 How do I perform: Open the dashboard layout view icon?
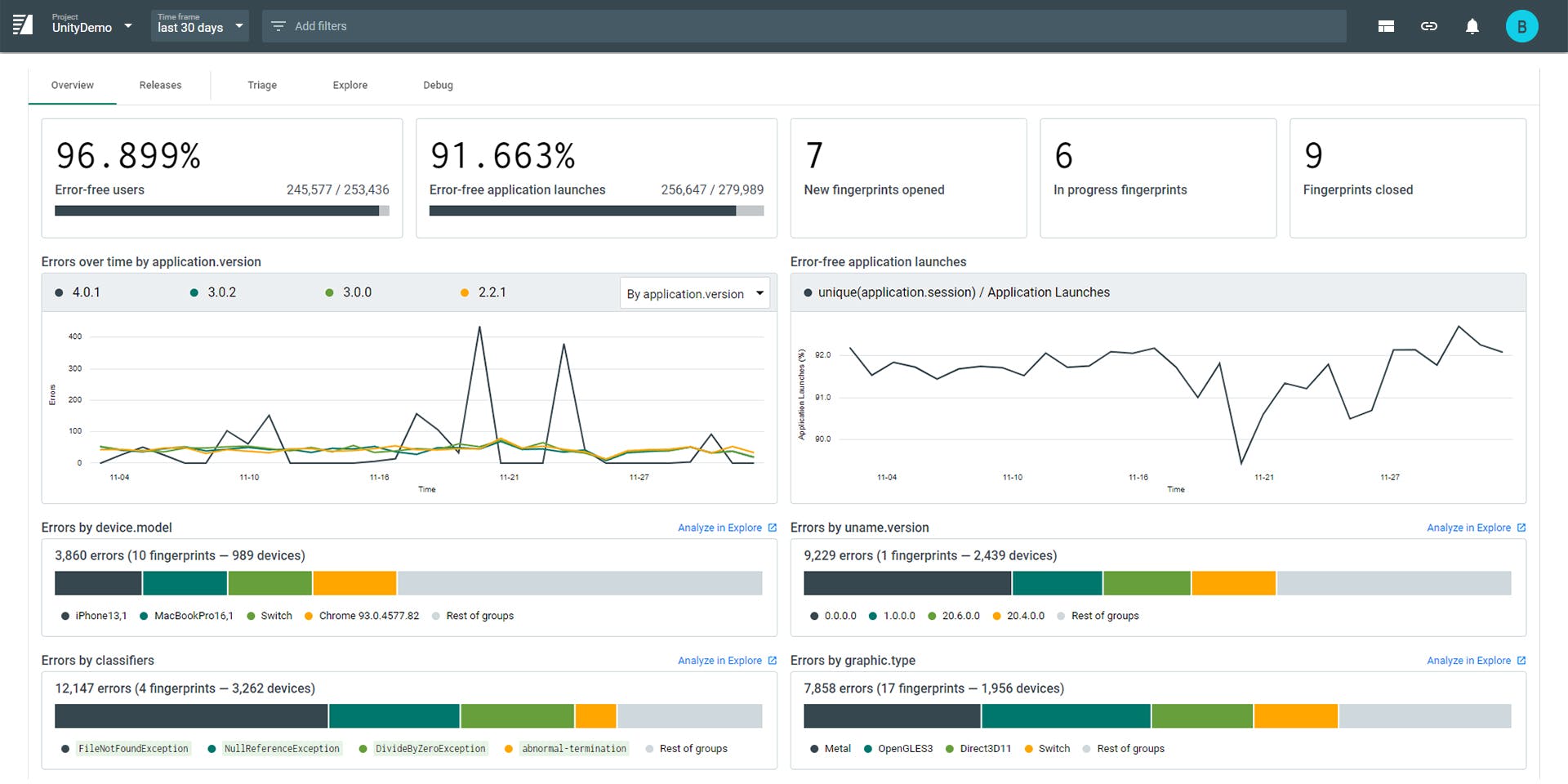click(1386, 26)
